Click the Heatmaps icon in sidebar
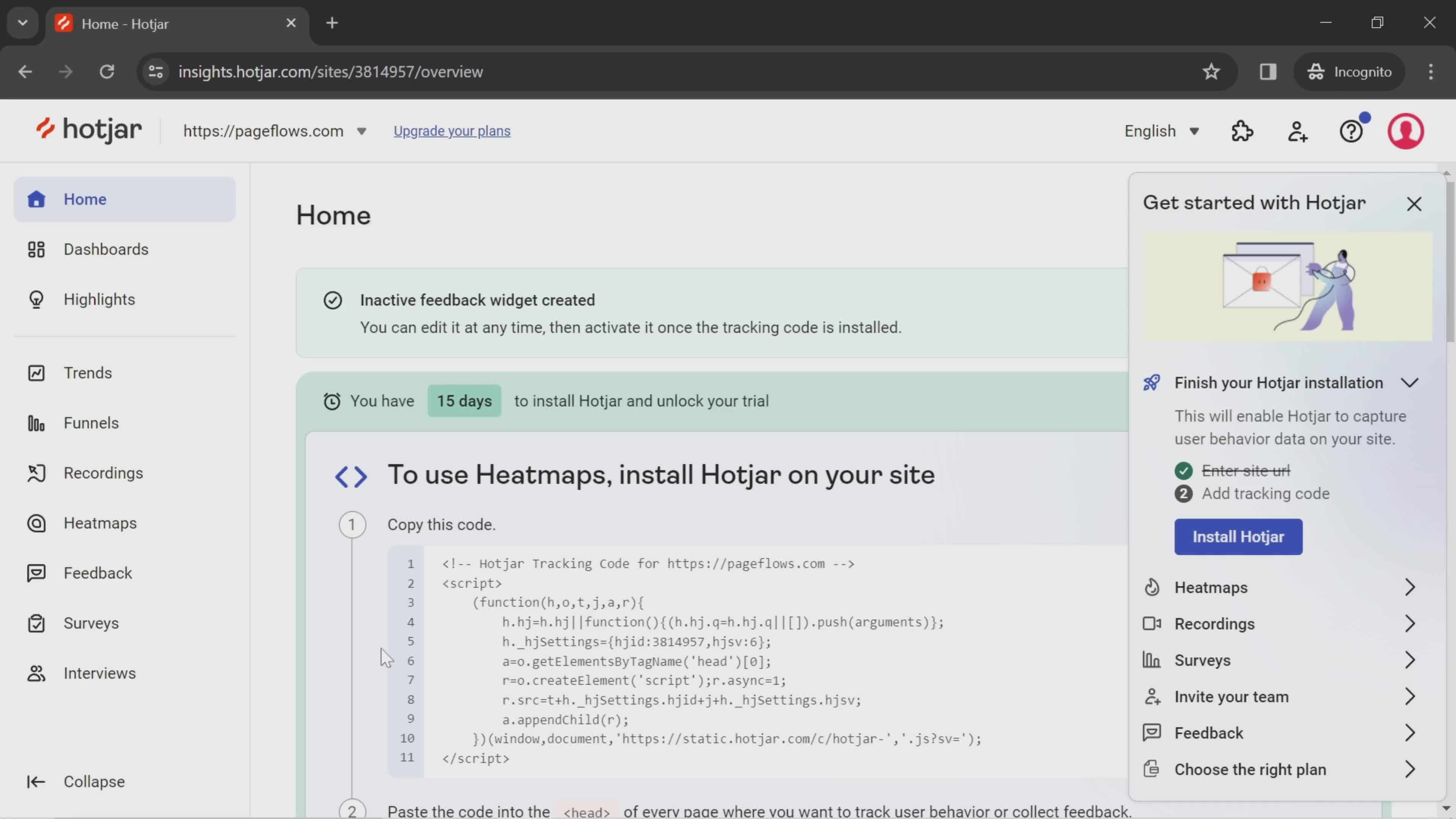 (x=35, y=522)
